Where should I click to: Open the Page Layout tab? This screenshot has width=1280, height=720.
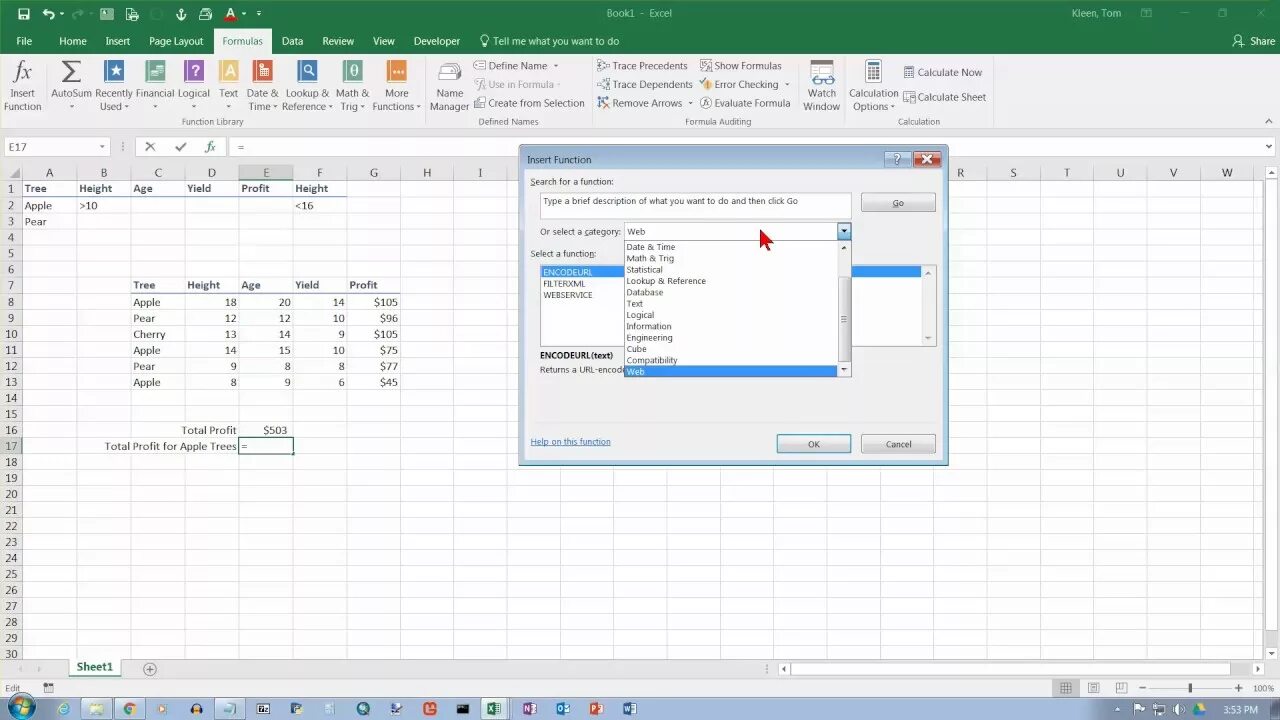click(176, 41)
